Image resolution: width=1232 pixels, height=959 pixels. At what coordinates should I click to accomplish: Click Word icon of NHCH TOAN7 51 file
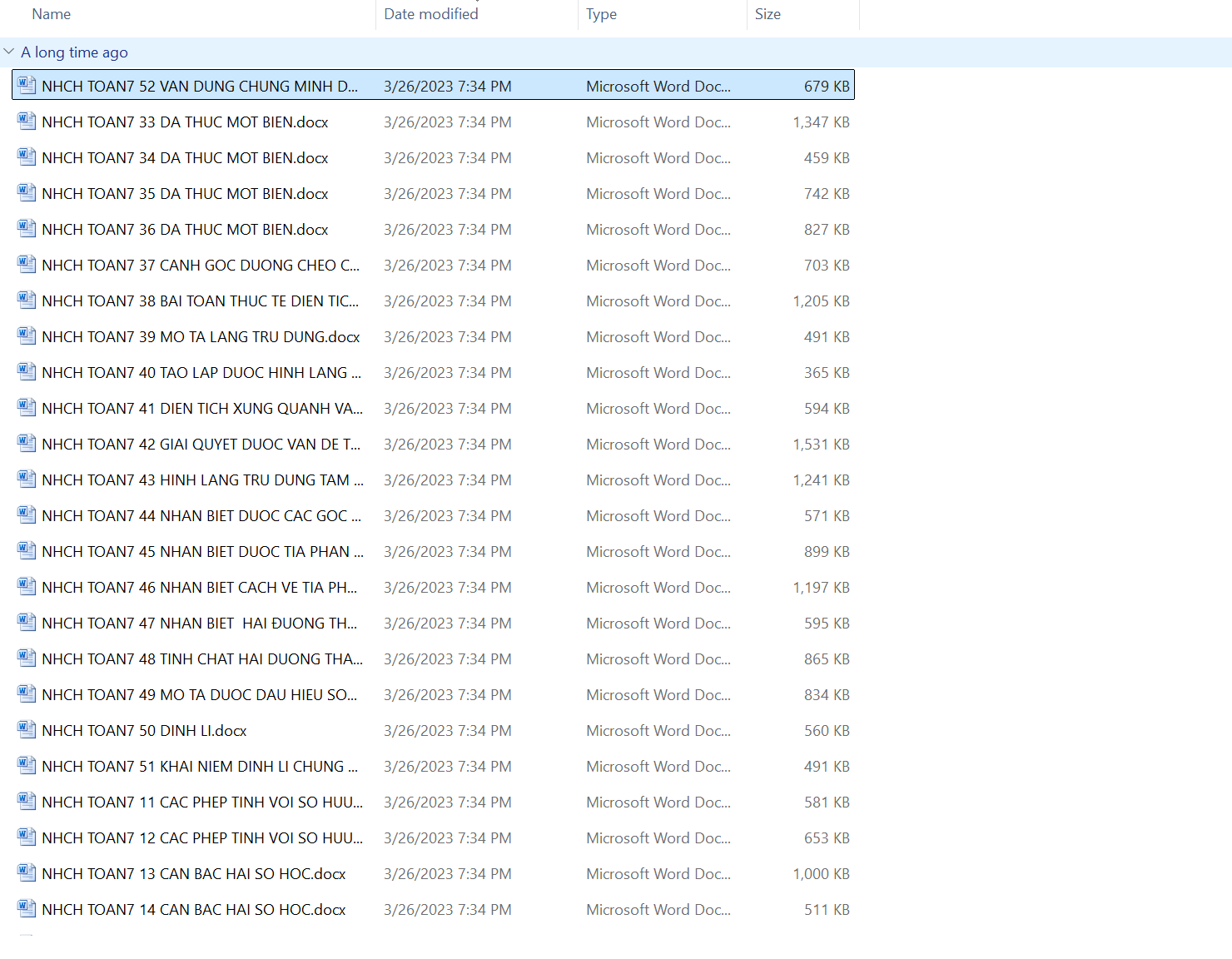coord(27,765)
